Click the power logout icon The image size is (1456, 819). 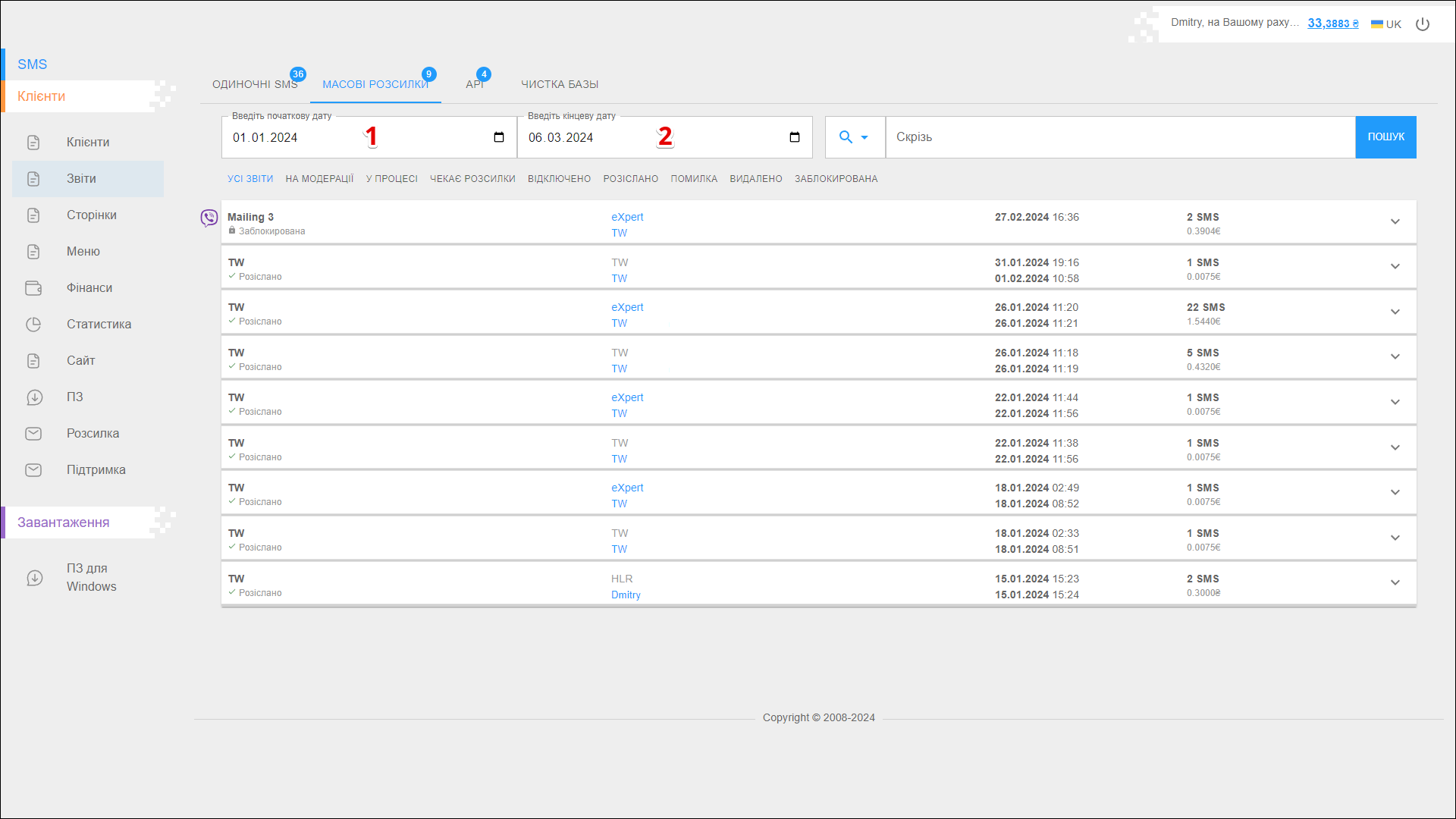tap(1423, 24)
